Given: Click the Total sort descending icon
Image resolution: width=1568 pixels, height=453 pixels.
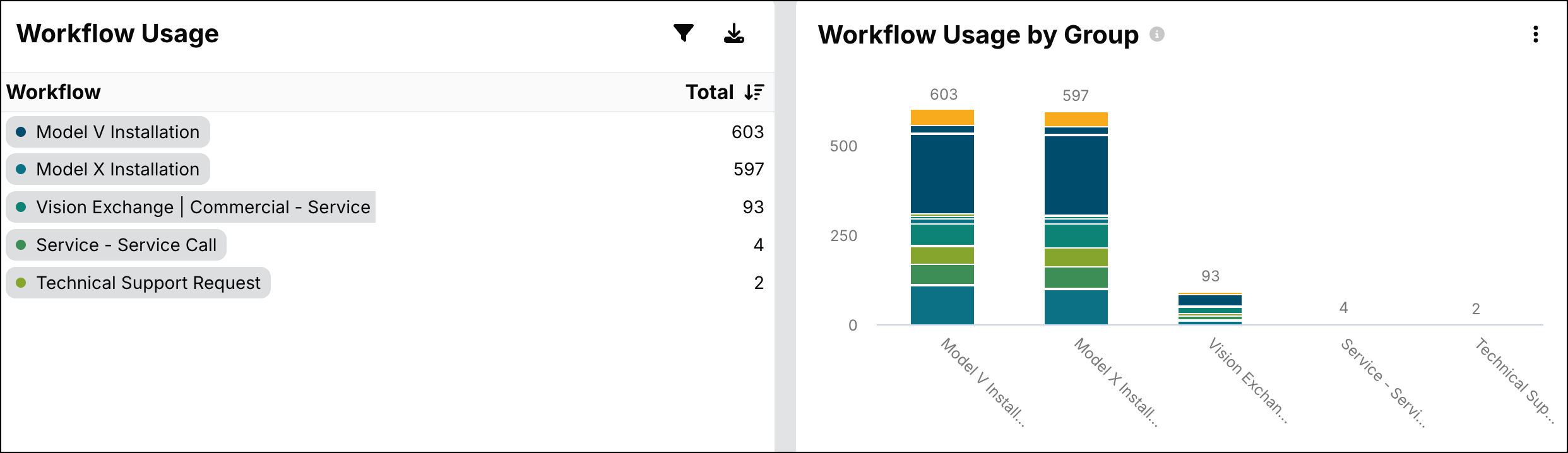Looking at the screenshot, I should coord(754,92).
